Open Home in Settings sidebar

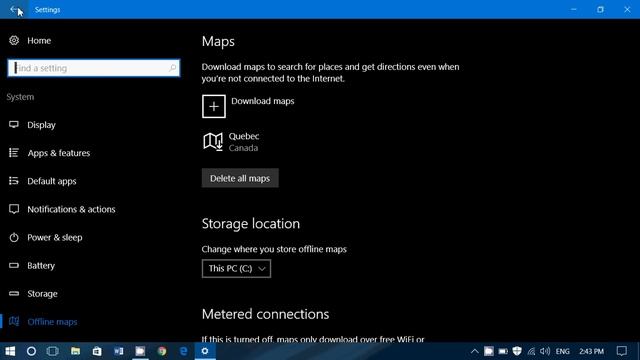(x=39, y=40)
